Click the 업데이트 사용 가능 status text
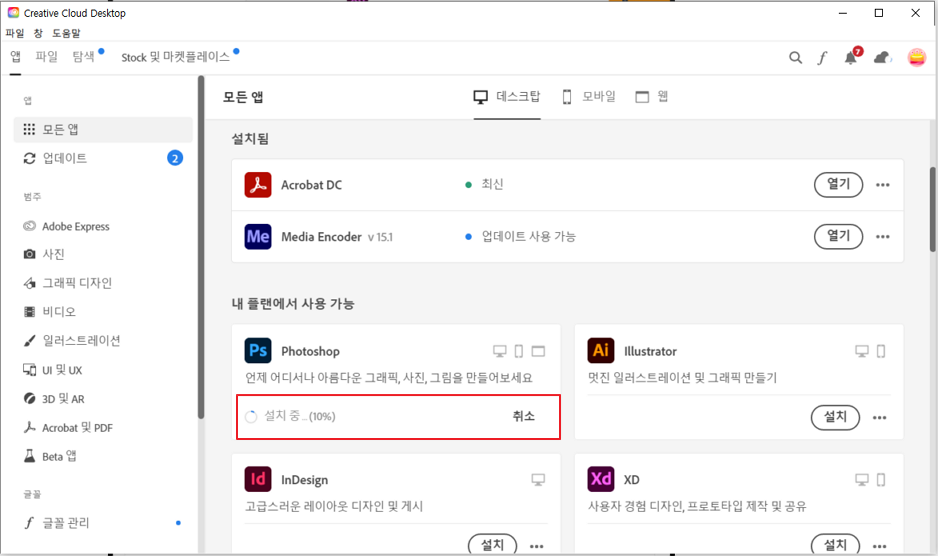938x556 pixels. click(x=529, y=236)
